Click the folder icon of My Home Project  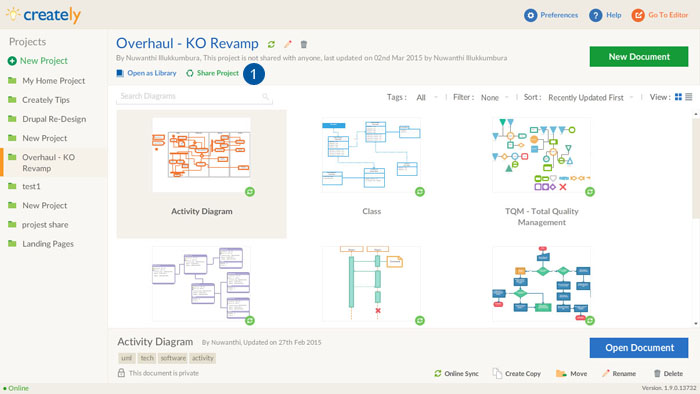12,80
